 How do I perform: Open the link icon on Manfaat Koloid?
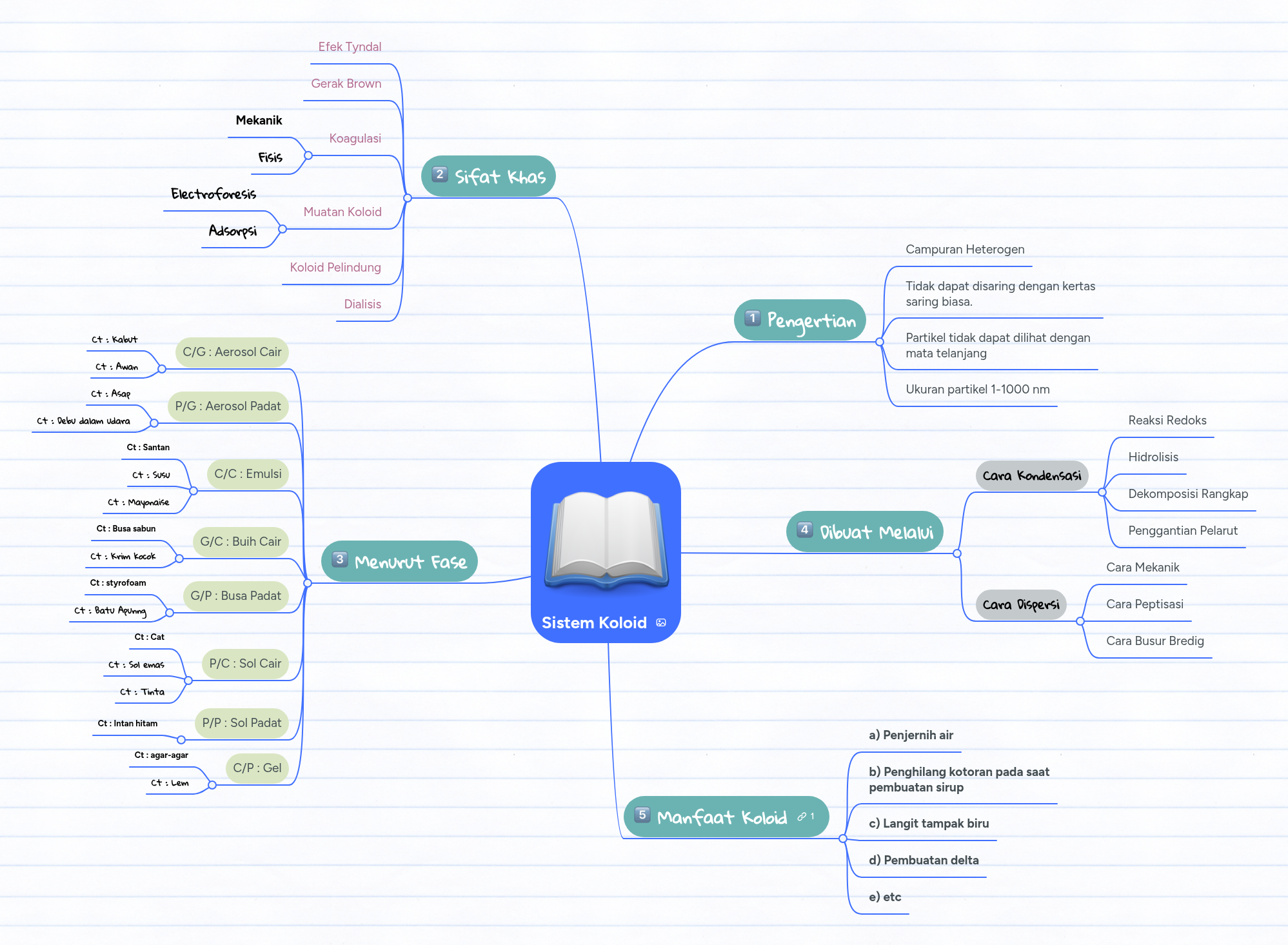pyautogui.click(x=802, y=817)
